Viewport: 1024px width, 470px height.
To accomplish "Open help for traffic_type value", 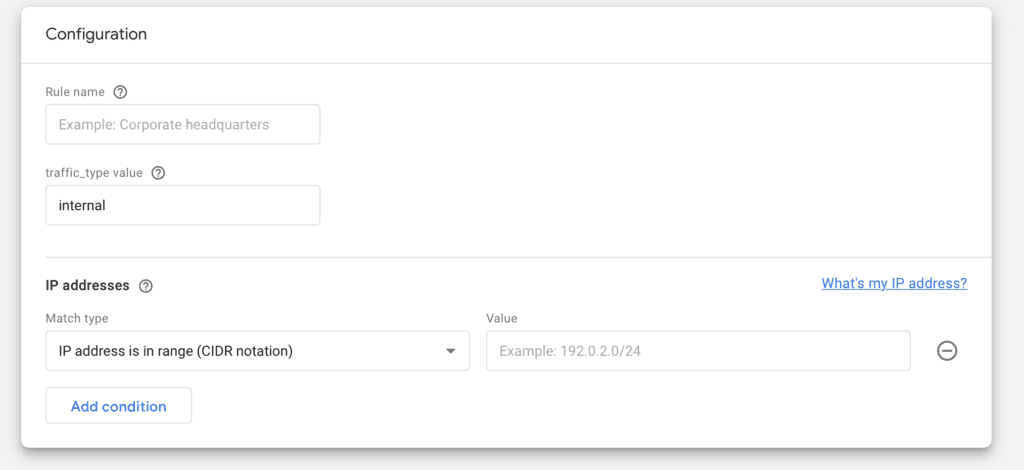I will point(157,172).
